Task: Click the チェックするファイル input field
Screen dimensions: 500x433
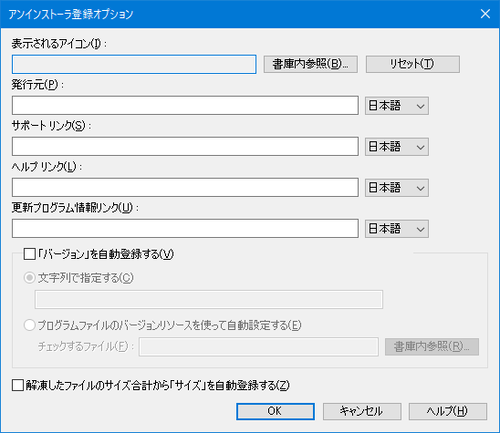Action: tap(259, 347)
